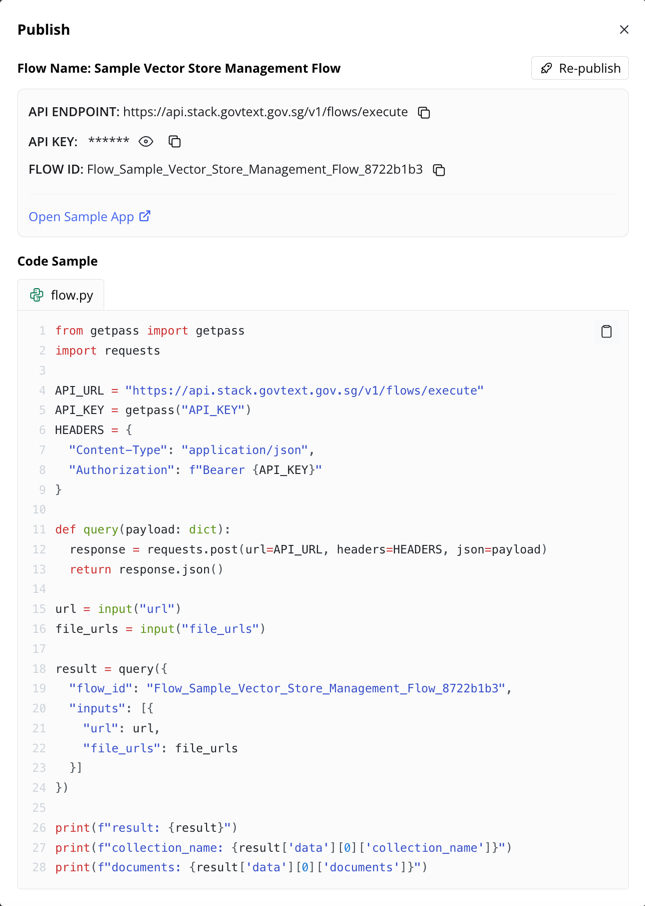Image resolution: width=645 pixels, height=906 pixels.
Task: Copy the code sample to clipboard
Action: tap(606, 331)
